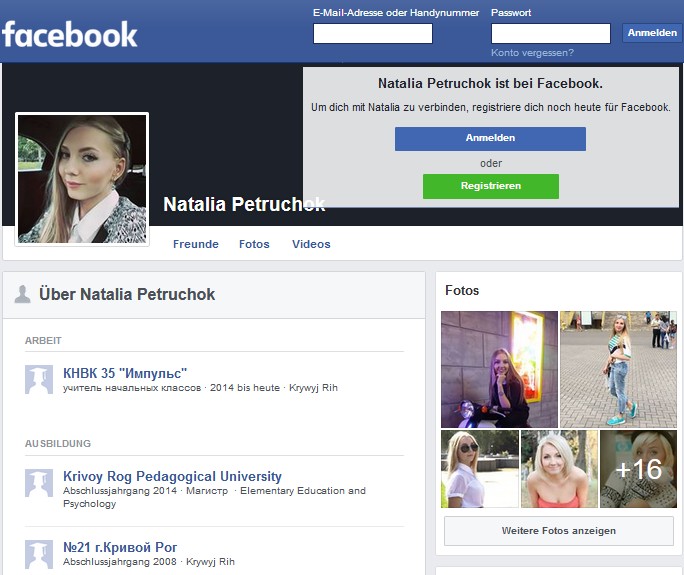This screenshot has width=684, height=575.
Task: Click the Krivoy Rog Pedagogical University icon
Action: click(39, 483)
